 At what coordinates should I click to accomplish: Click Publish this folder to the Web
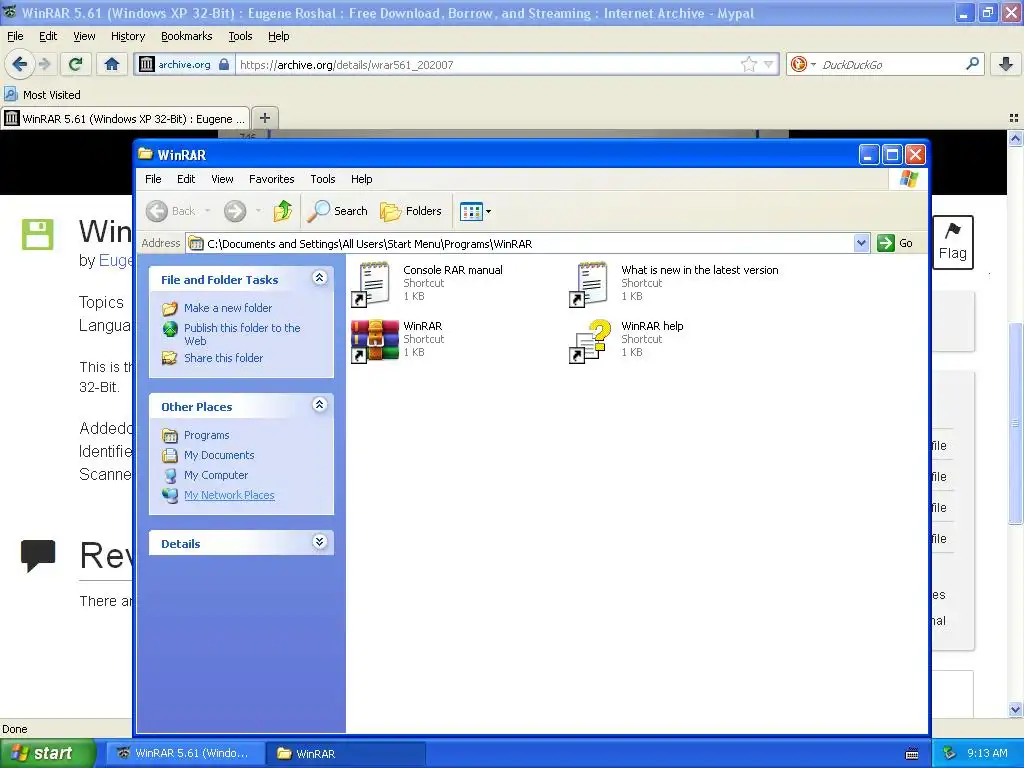click(242, 334)
